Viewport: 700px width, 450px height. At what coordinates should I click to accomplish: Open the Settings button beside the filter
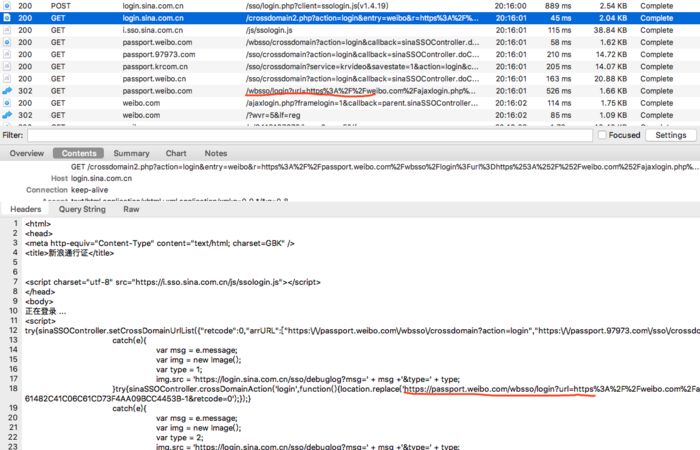(x=671, y=135)
